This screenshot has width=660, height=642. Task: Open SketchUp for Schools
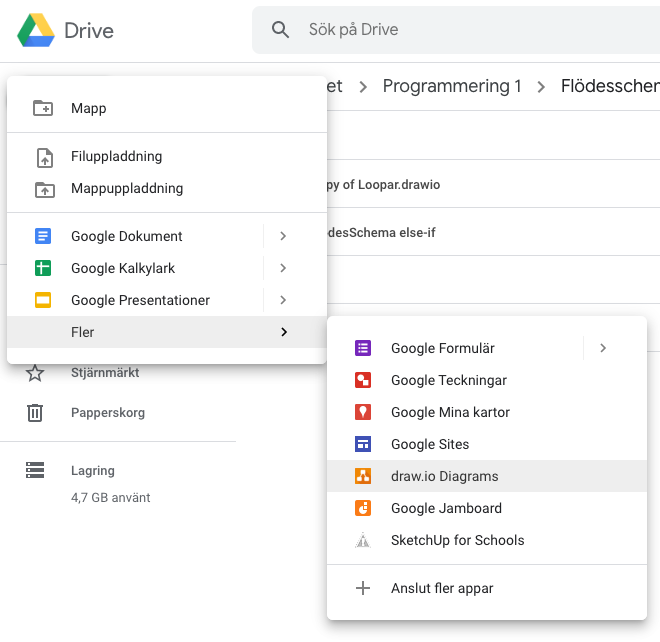pos(487,540)
